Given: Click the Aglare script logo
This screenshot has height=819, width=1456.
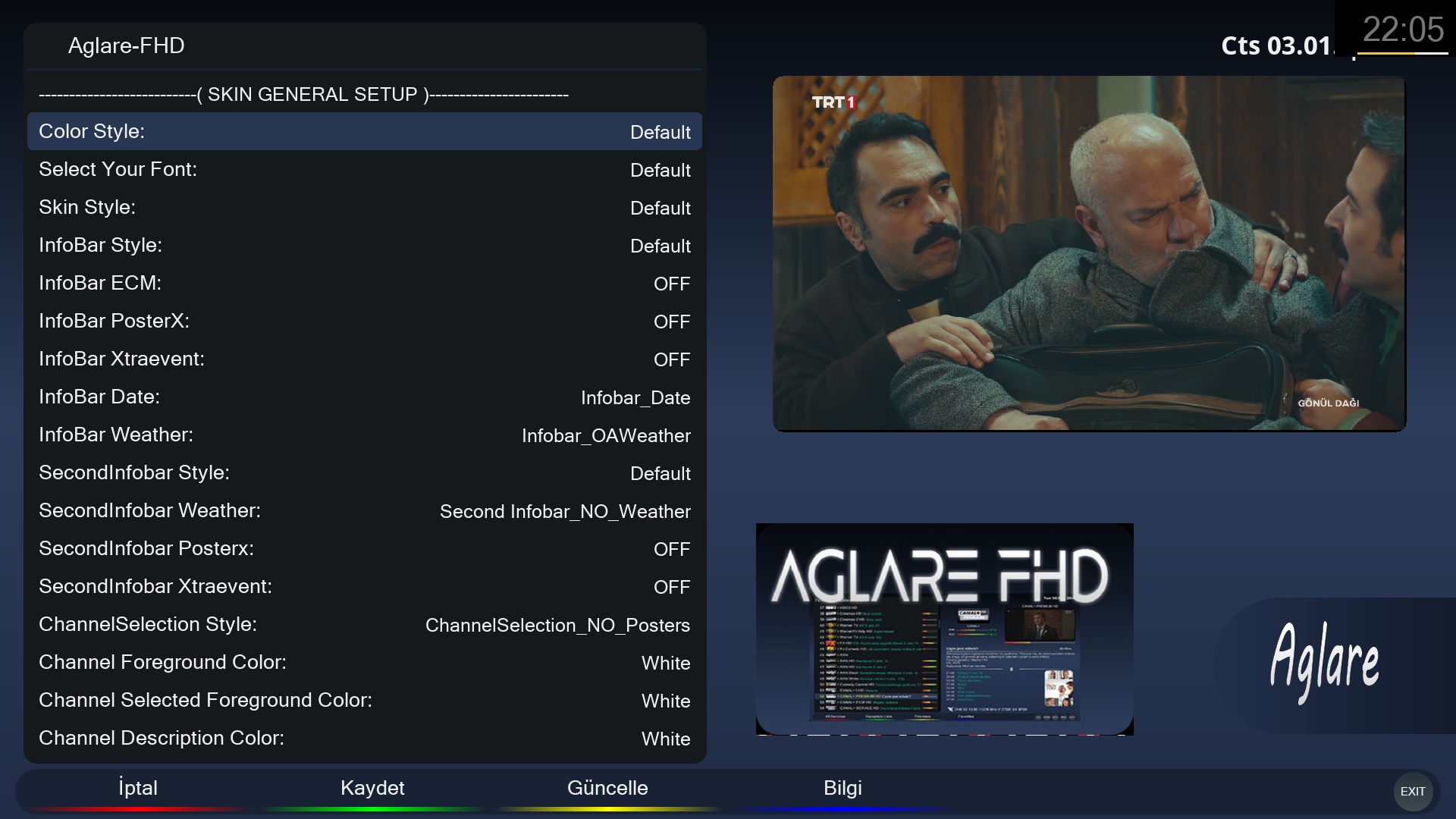Looking at the screenshot, I should [x=1325, y=662].
